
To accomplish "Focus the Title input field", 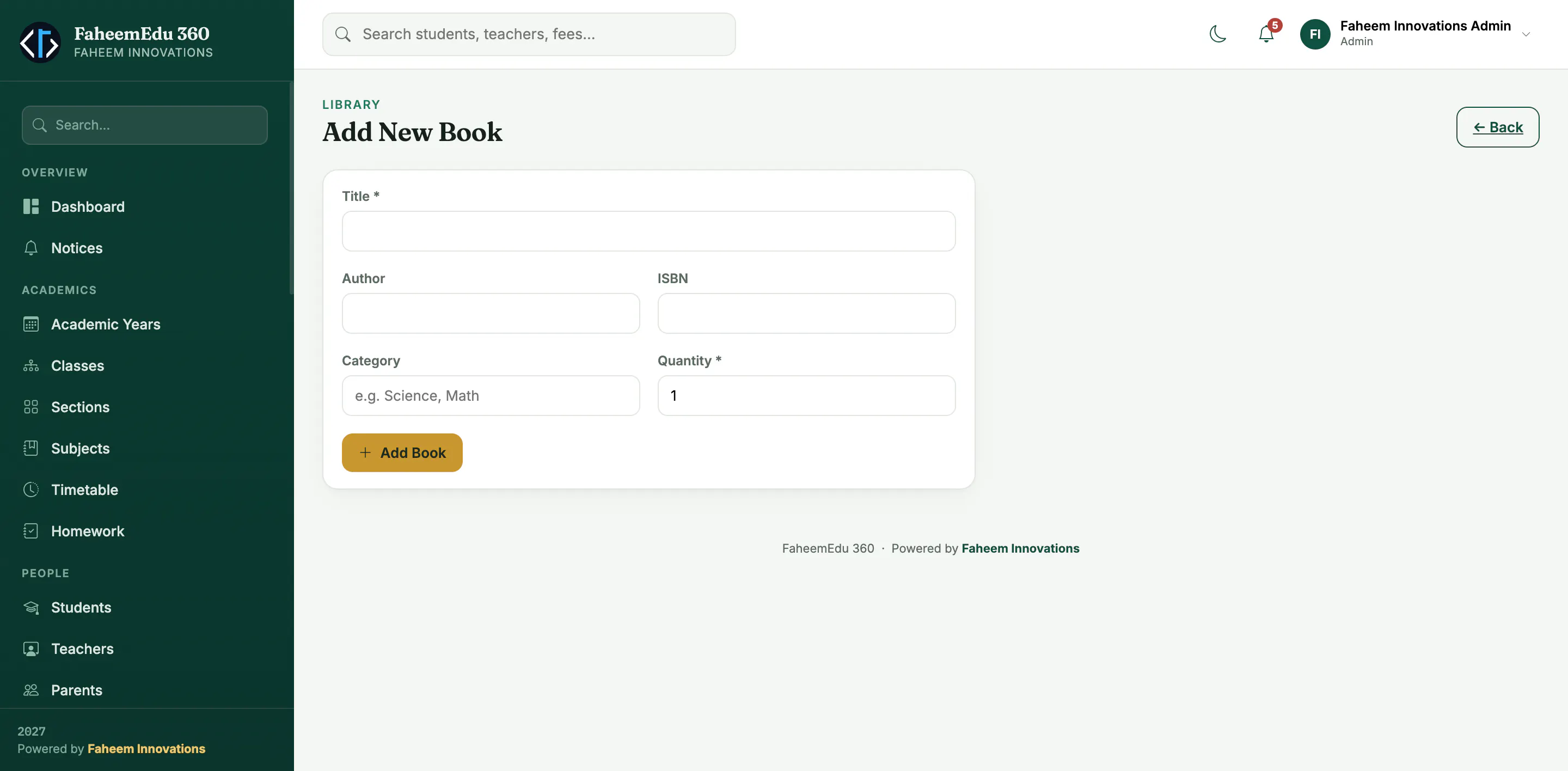I will 649,231.
